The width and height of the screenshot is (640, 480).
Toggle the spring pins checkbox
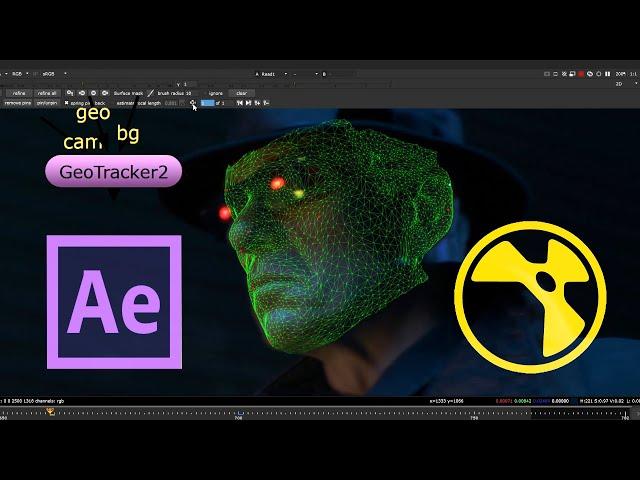tap(67, 103)
